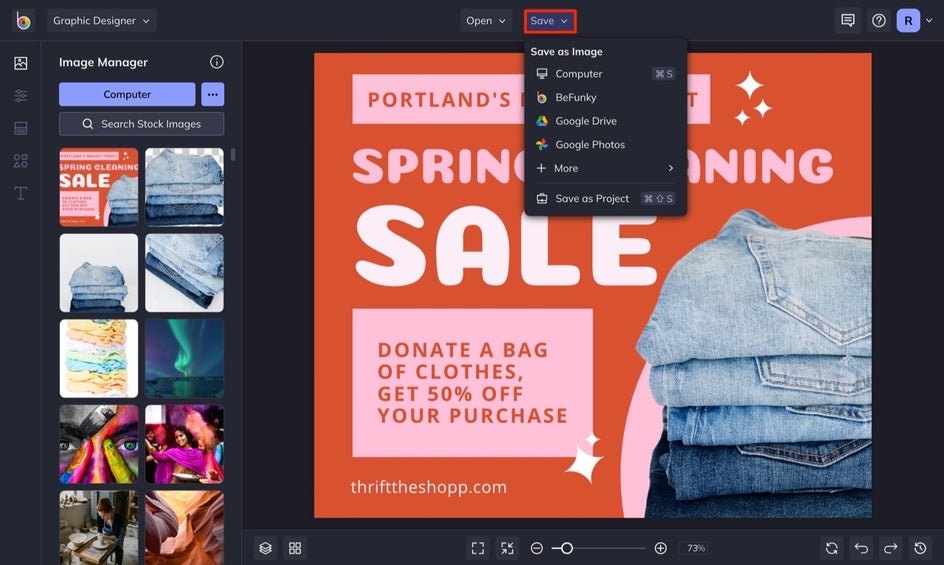The height and width of the screenshot is (565, 944).
Task: Open the Graphics shapes sidebar icon
Action: (20, 161)
